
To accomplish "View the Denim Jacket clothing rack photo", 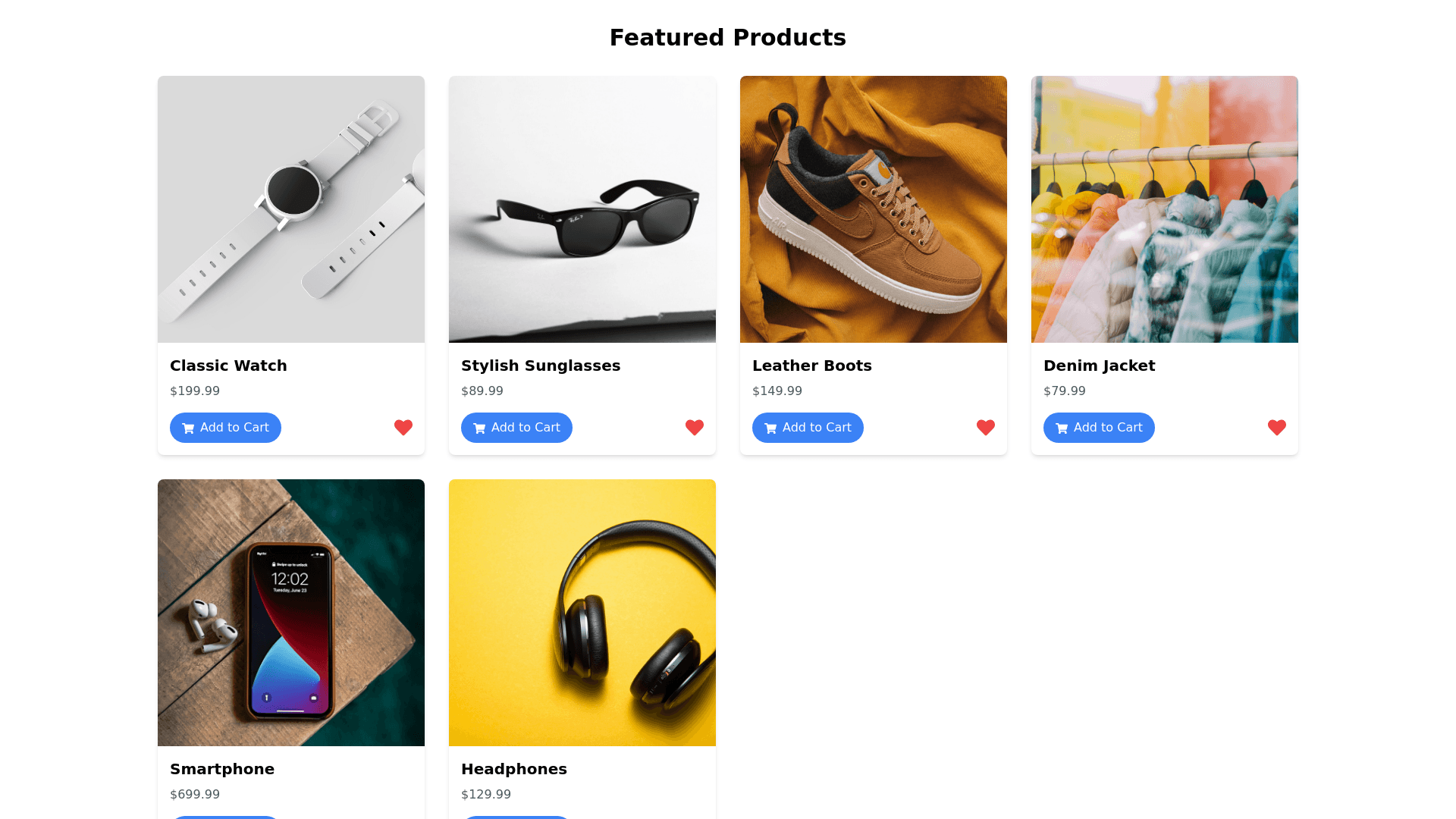I will click(x=1165, y=209).
